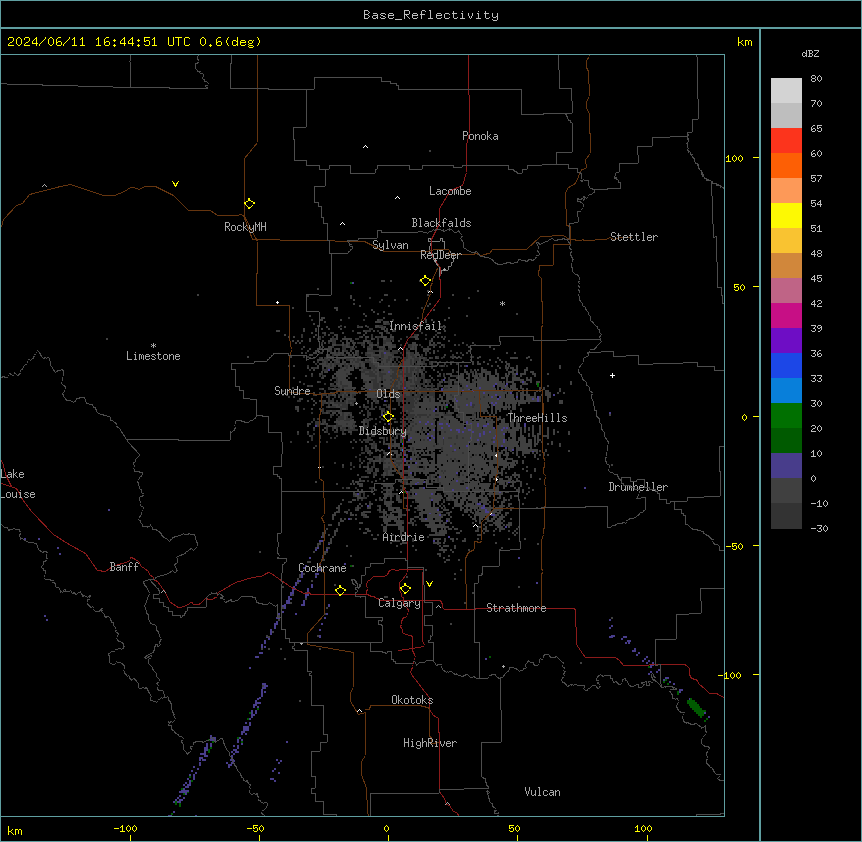This screenshot has height=842, width=862.
Task: Choose the green 20-30 dBZ legend swatch
Action: 786,416
